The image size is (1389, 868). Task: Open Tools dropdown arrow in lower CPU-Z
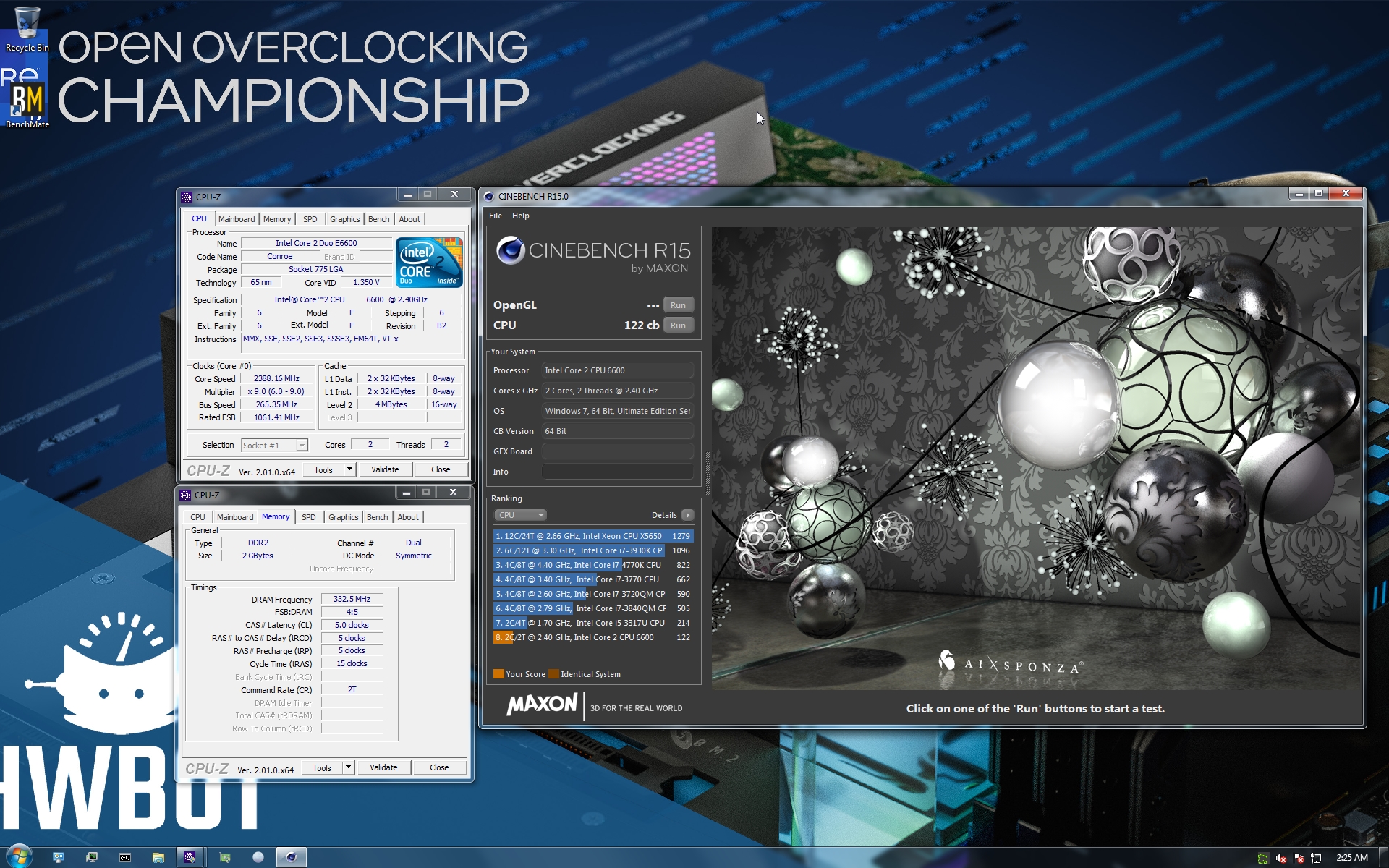coord(348,767)
